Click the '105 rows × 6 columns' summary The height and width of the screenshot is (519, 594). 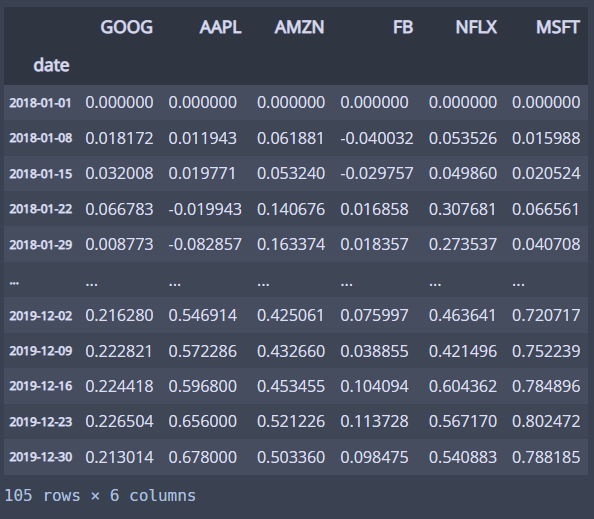point(100,496)
